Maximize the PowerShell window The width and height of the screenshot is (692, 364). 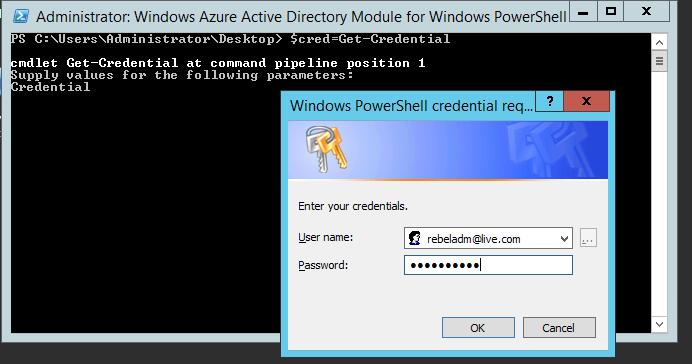(611, 12)
